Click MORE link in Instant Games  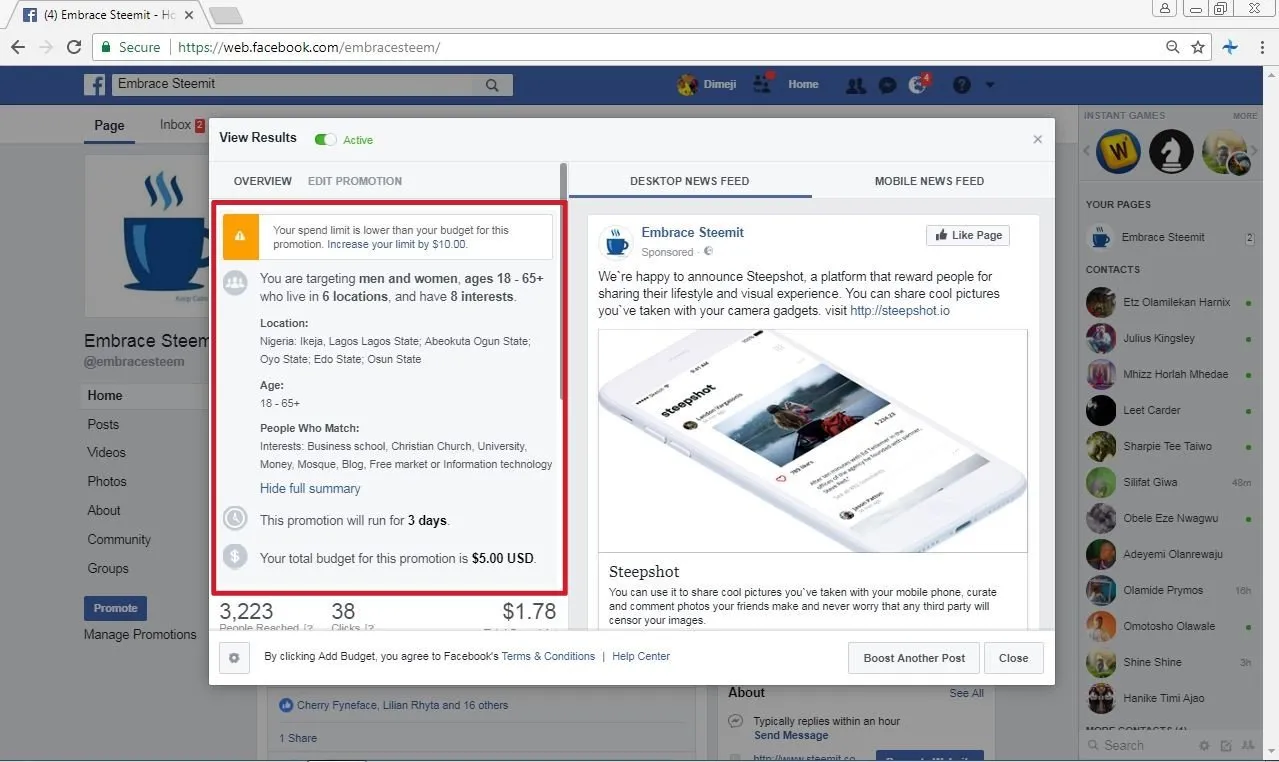click(x=1245, y=116)
